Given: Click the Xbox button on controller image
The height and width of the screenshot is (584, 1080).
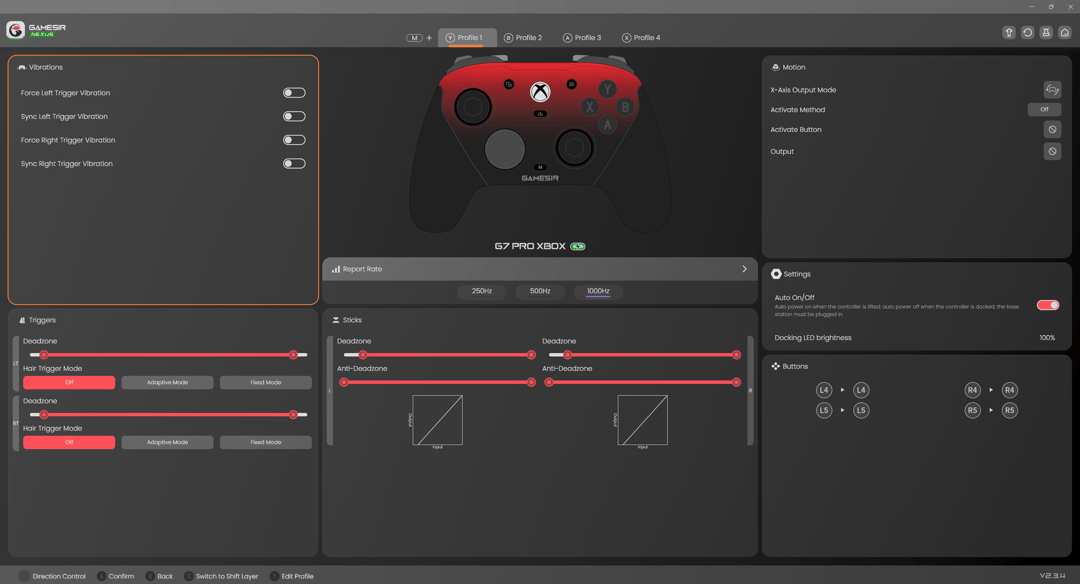Looking at the screenshot, I should pos(540,91).
